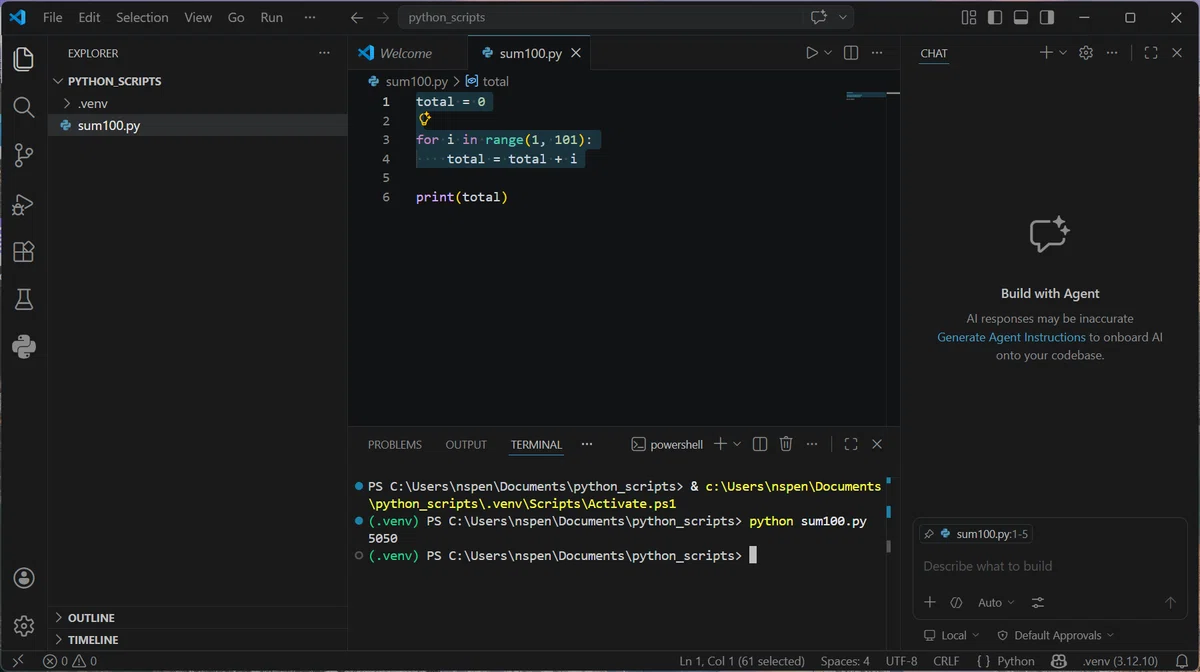This screenshot has width=1200, height=672.
Task: Toggle primary side bar visibility
Action: (x=995, y=17)
